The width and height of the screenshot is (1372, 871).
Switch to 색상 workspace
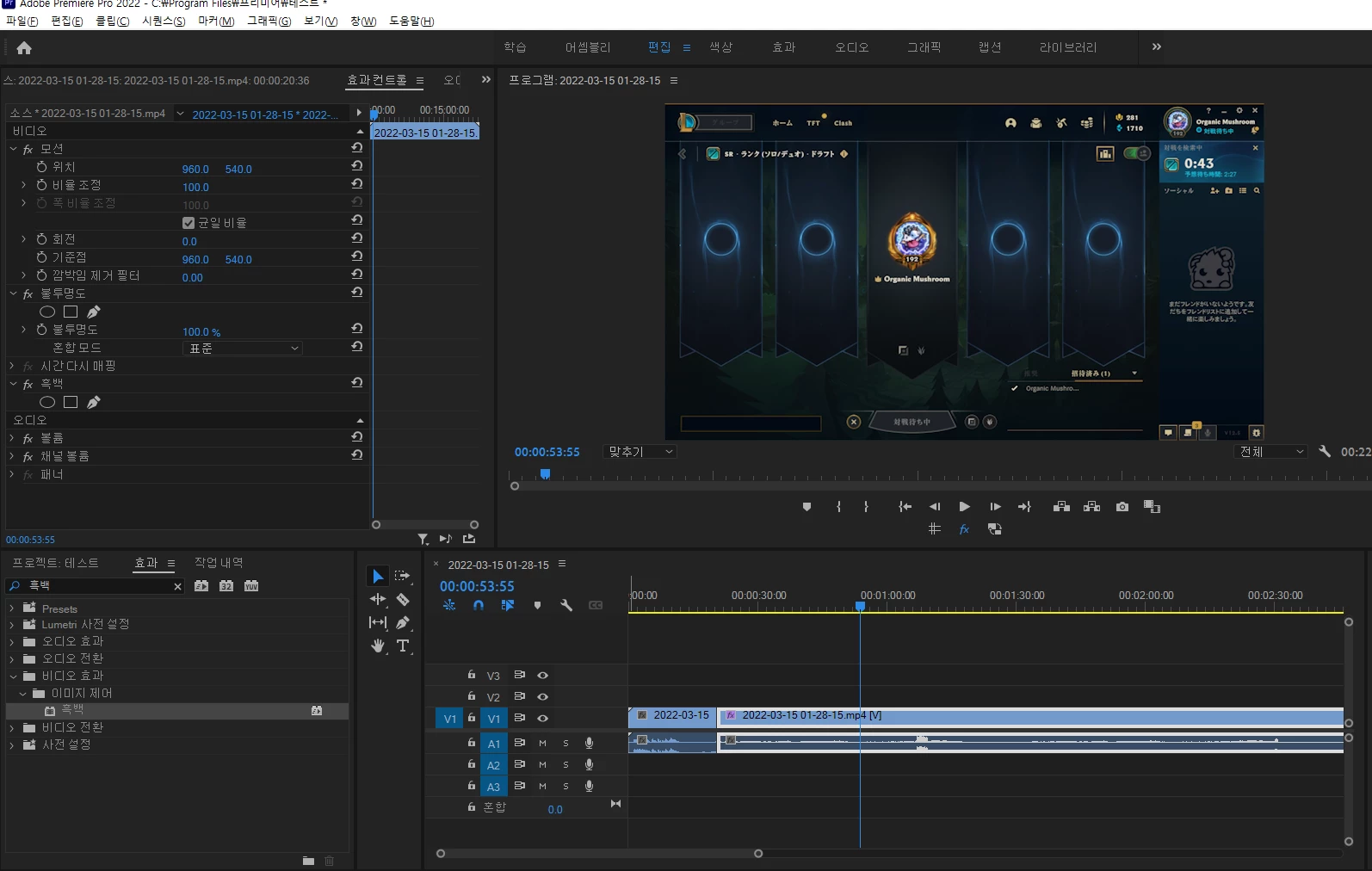[720, 47]
